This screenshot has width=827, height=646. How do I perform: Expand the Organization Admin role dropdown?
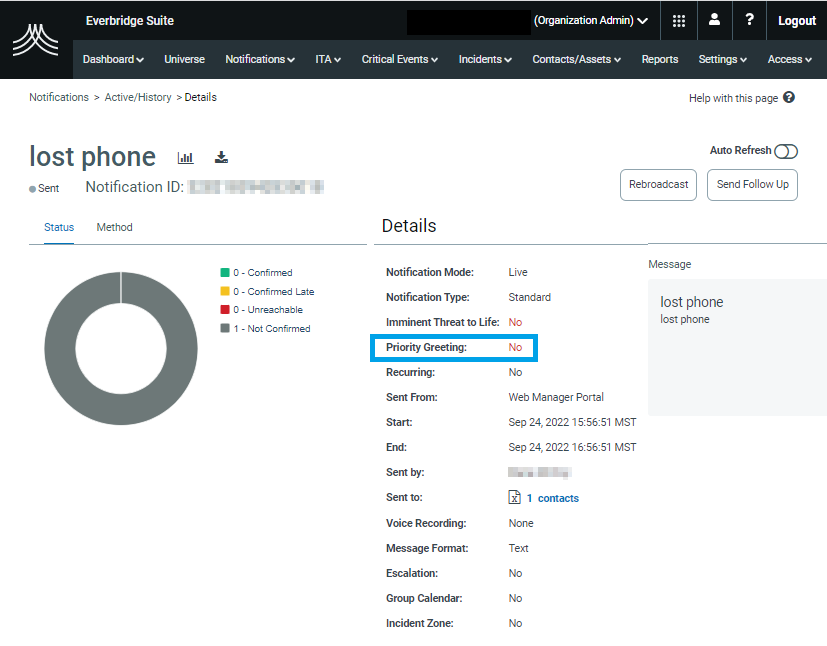(591, 21)
